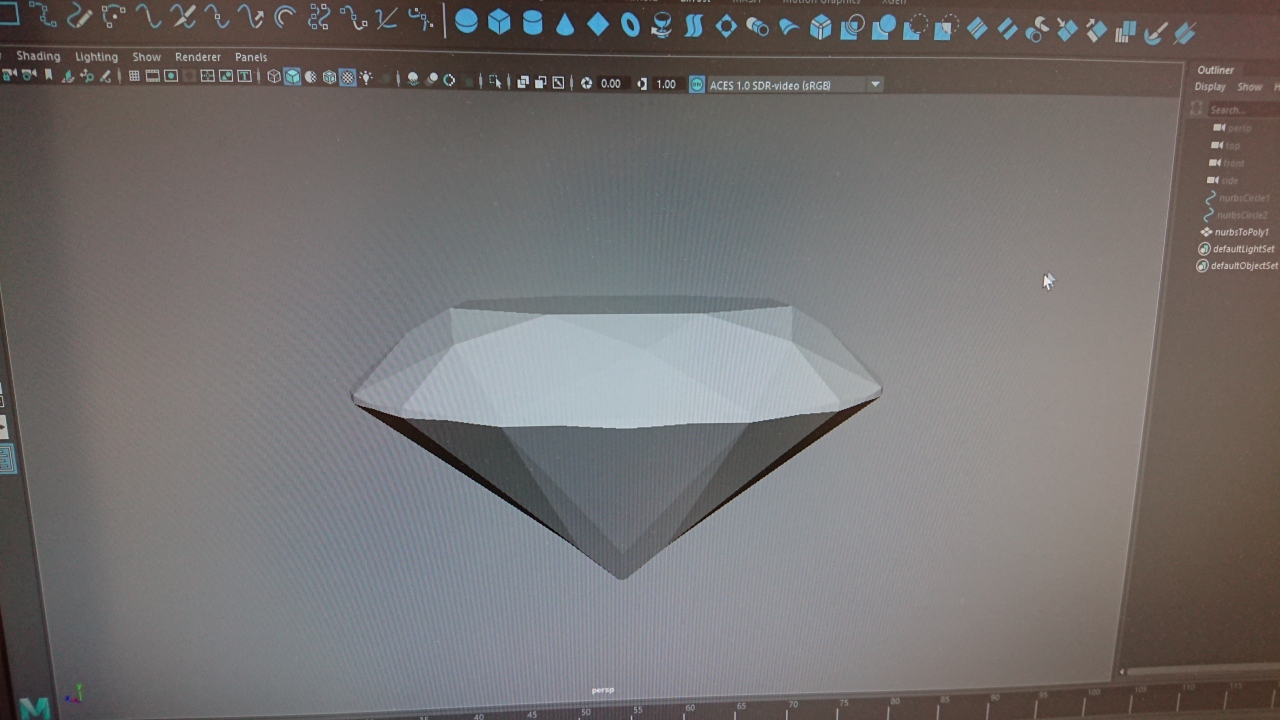Select the Pencil Curve tool
Image resolution: width=1280 pixels, height=720 pixels.
coord(80,16)
